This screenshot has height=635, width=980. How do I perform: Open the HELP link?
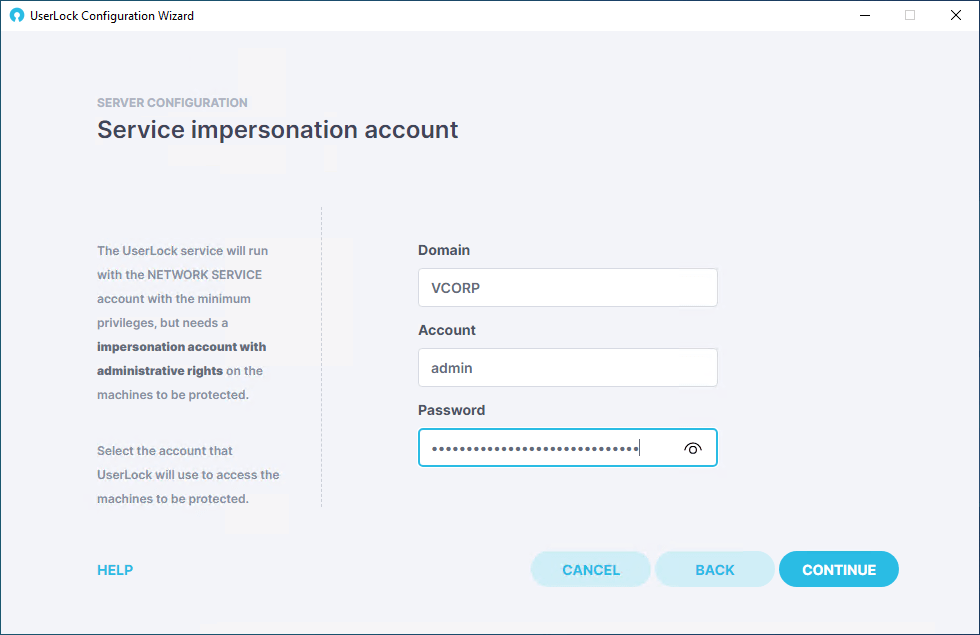[x=115, y=570]
